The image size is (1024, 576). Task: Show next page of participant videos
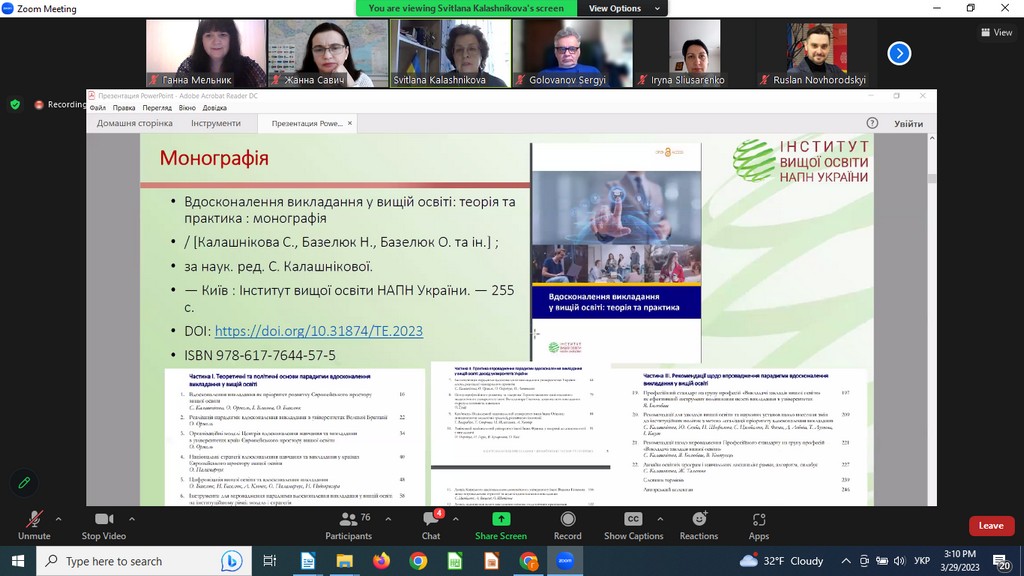899,53
